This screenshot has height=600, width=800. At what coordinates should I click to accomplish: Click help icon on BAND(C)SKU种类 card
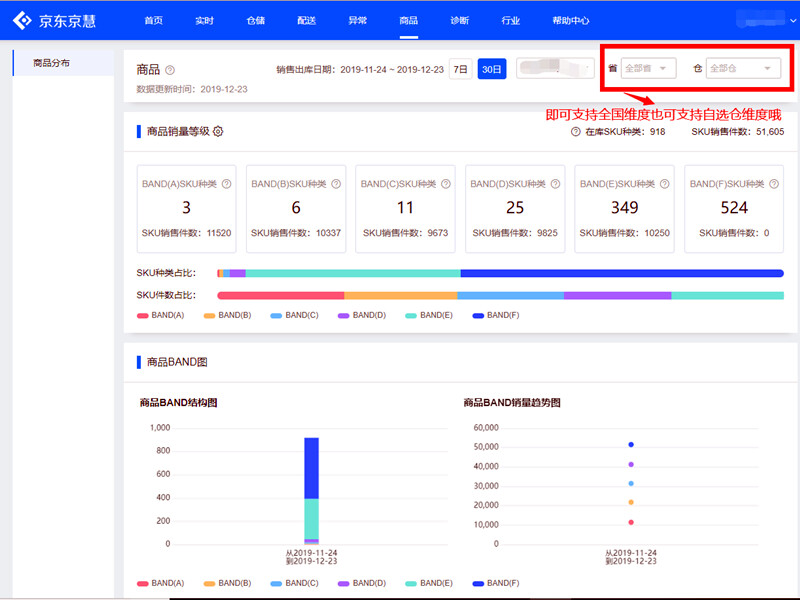[445, 184]
